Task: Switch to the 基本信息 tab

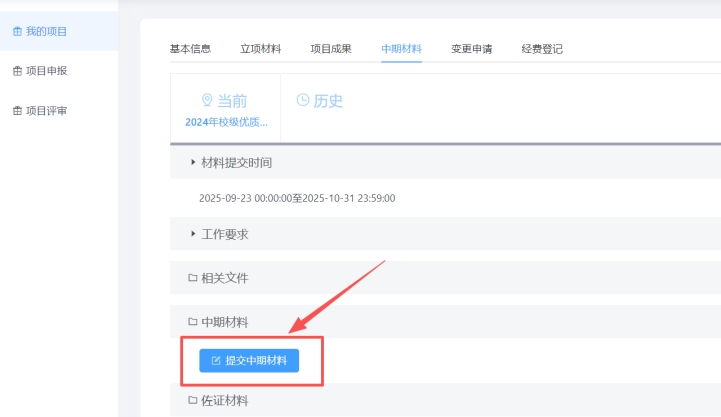Action: tap(190, 49)
